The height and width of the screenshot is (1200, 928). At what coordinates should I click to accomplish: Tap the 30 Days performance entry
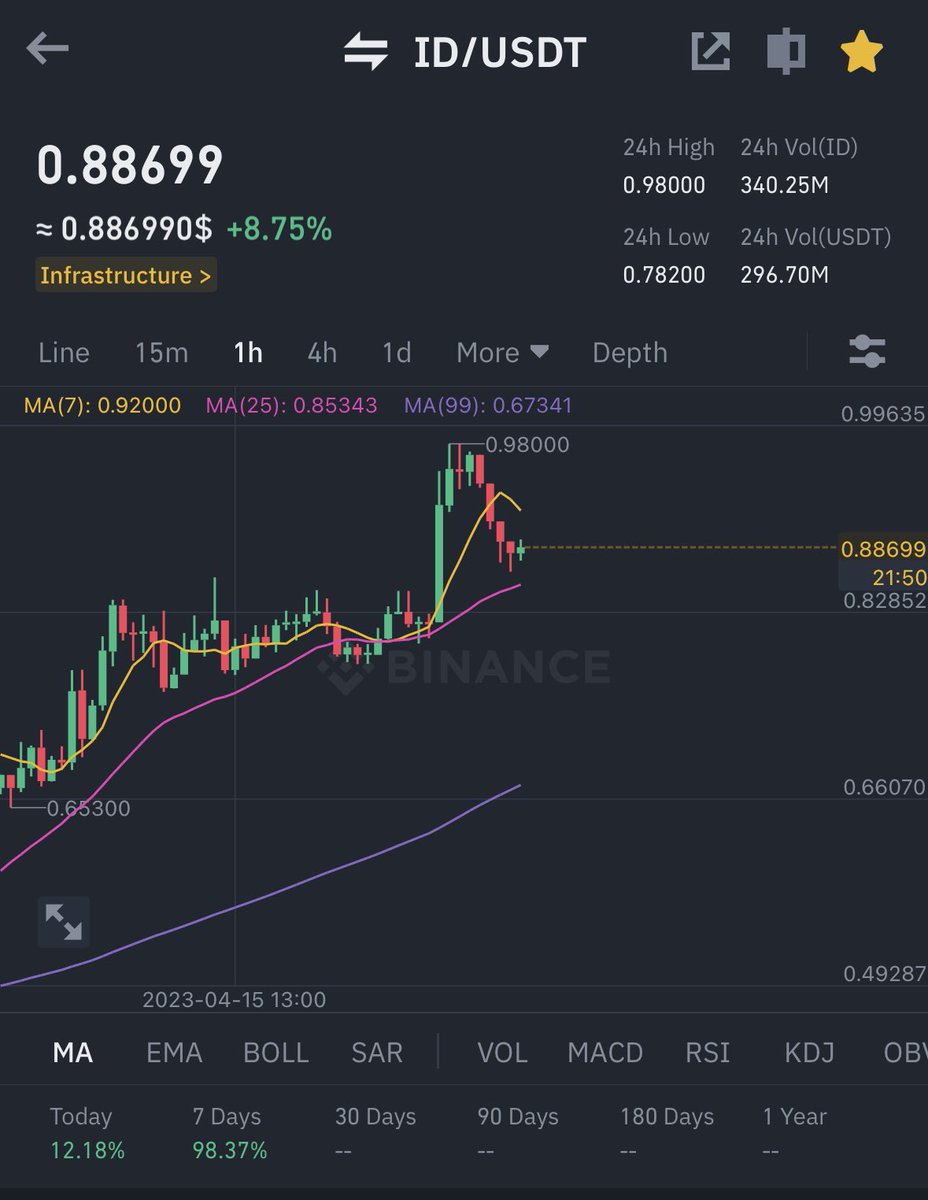pyautogui.click(x=377, y=1133)
